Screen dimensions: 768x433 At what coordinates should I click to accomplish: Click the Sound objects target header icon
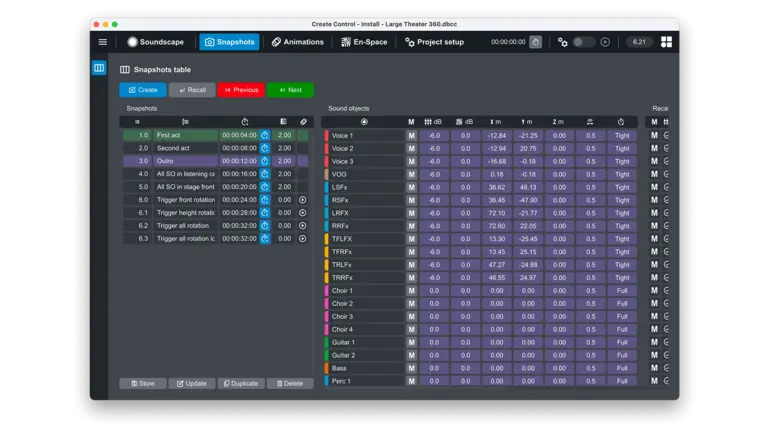364,122
